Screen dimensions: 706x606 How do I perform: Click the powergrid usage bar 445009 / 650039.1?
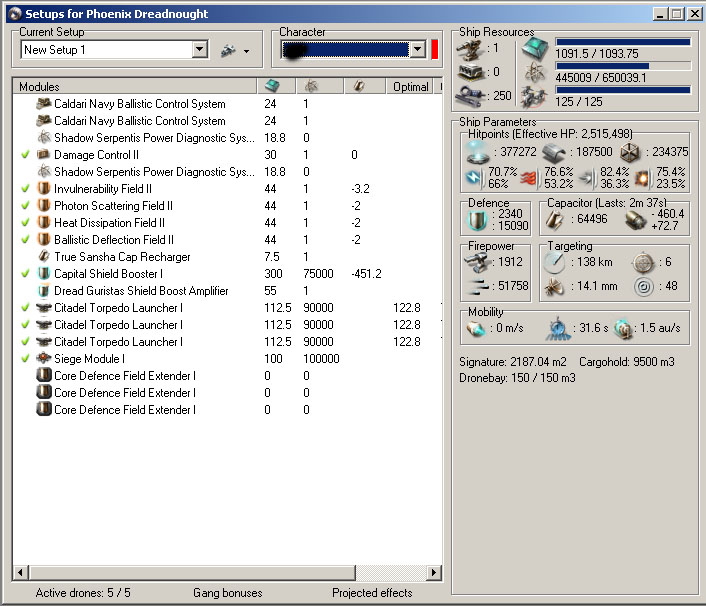623,66
